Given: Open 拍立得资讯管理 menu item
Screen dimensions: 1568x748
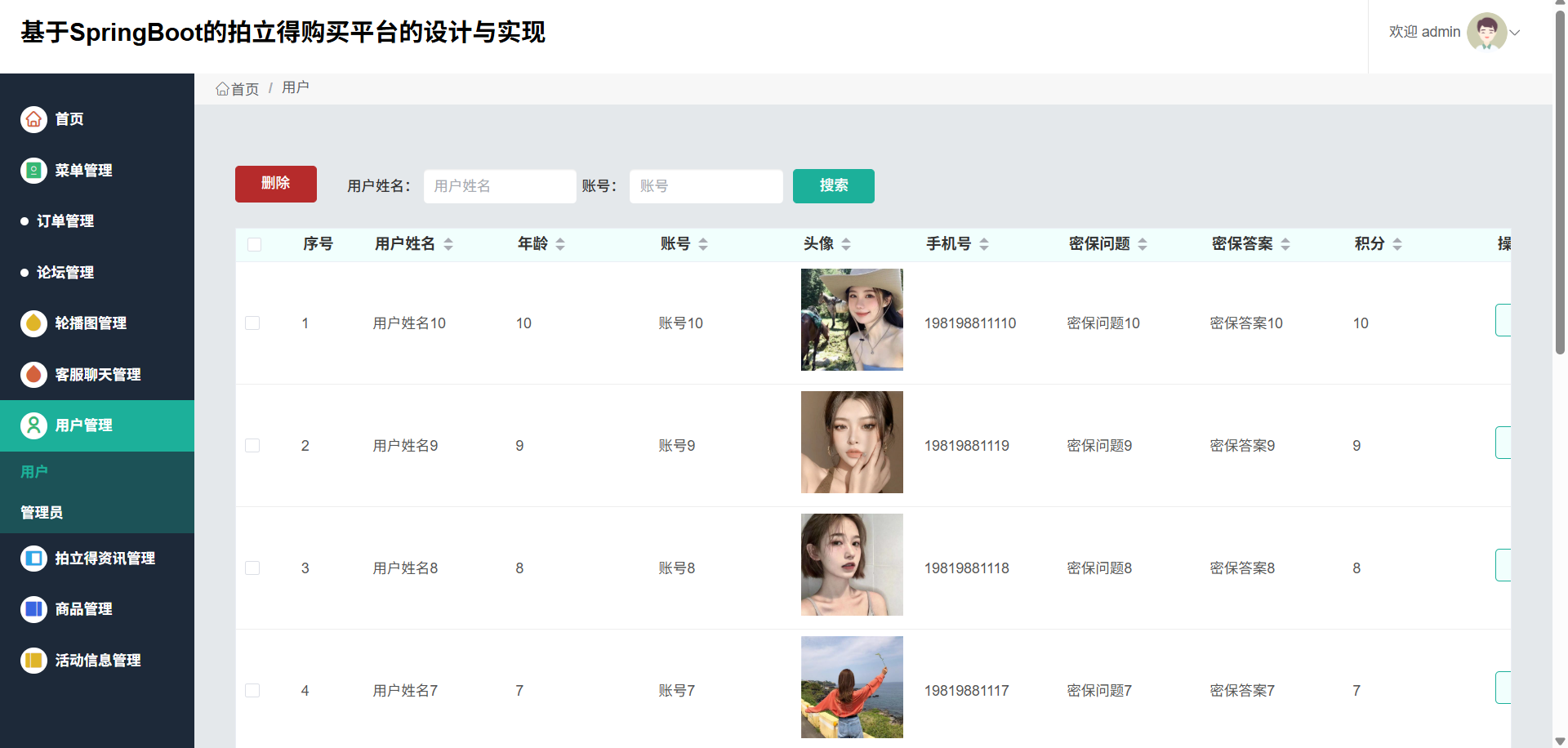Looking at the screenshot, I should 97,559.
